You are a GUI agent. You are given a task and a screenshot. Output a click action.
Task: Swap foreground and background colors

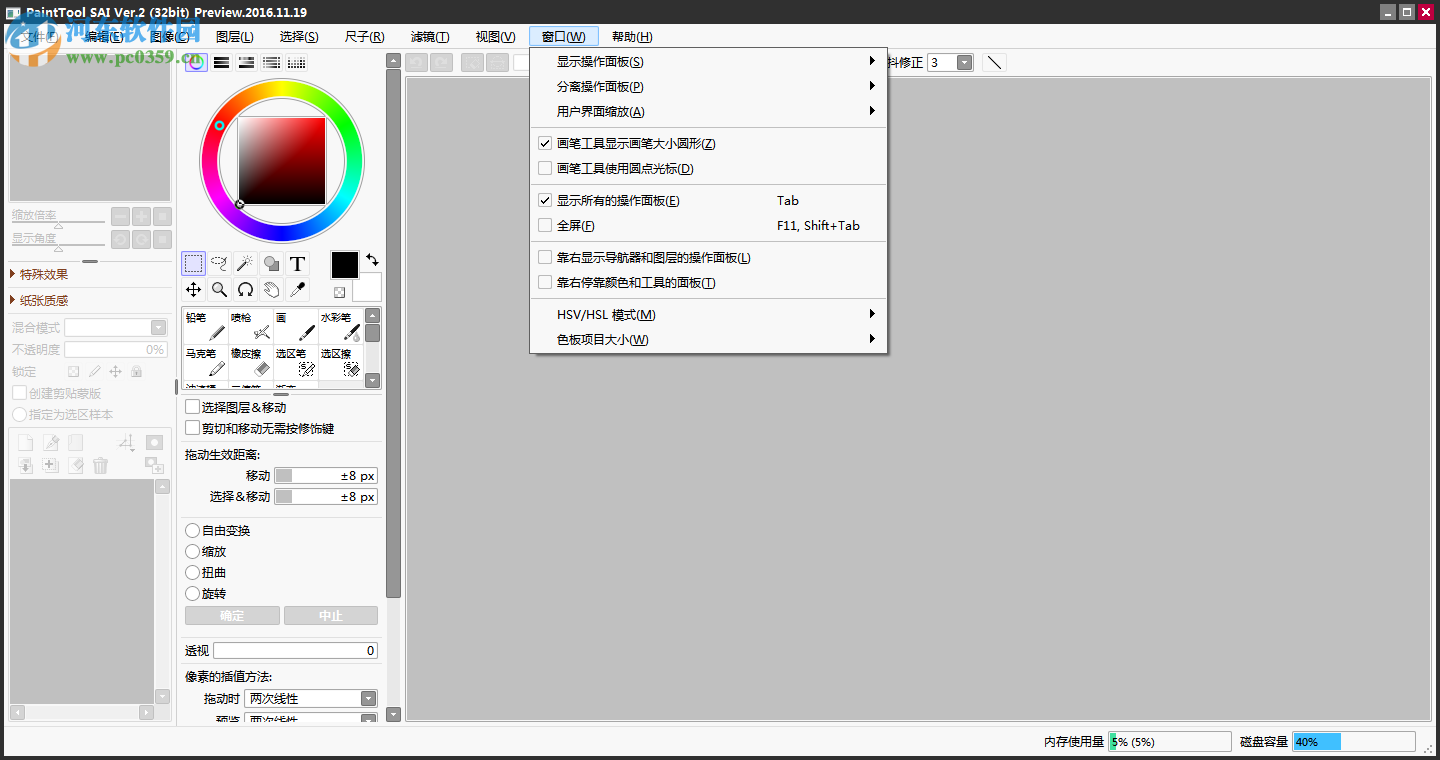tap(373, 260)
